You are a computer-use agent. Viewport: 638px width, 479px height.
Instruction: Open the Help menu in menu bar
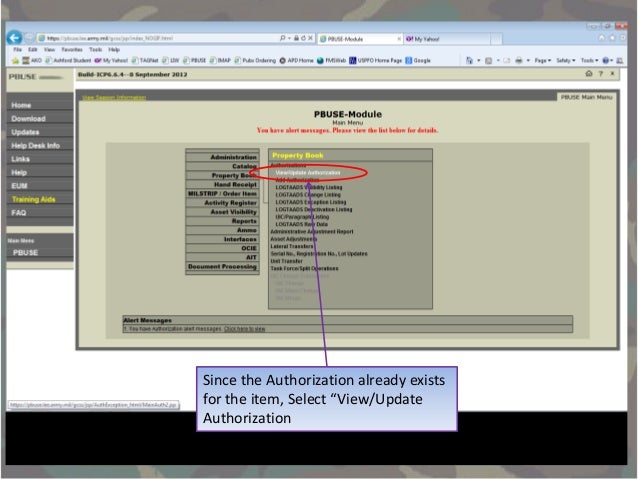coord(114,50)
